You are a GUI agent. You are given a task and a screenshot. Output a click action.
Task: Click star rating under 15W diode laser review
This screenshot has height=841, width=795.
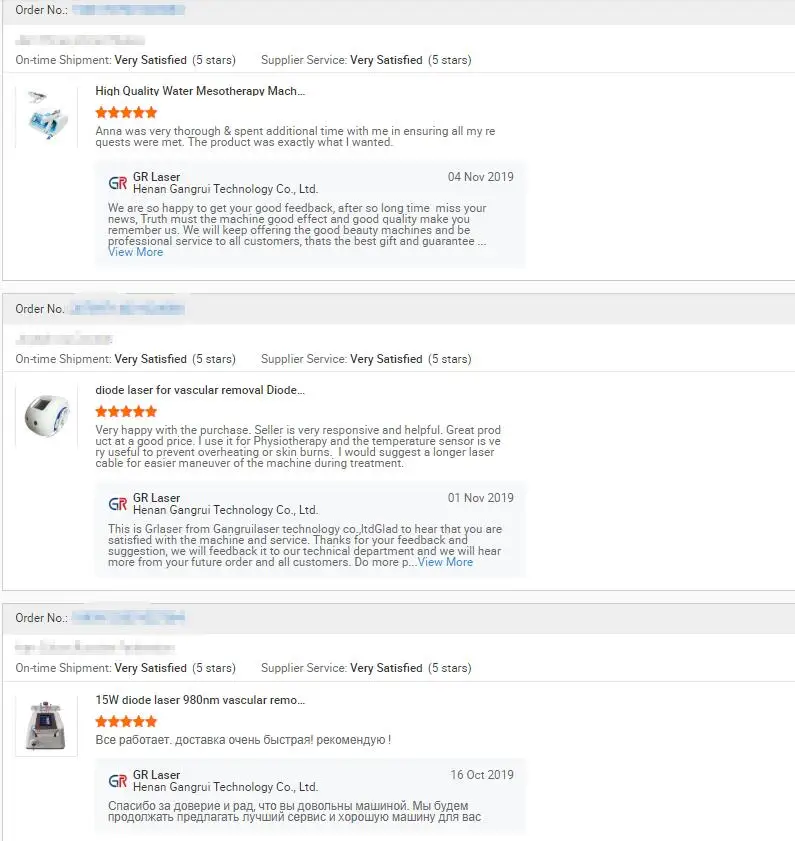(126, 721)
